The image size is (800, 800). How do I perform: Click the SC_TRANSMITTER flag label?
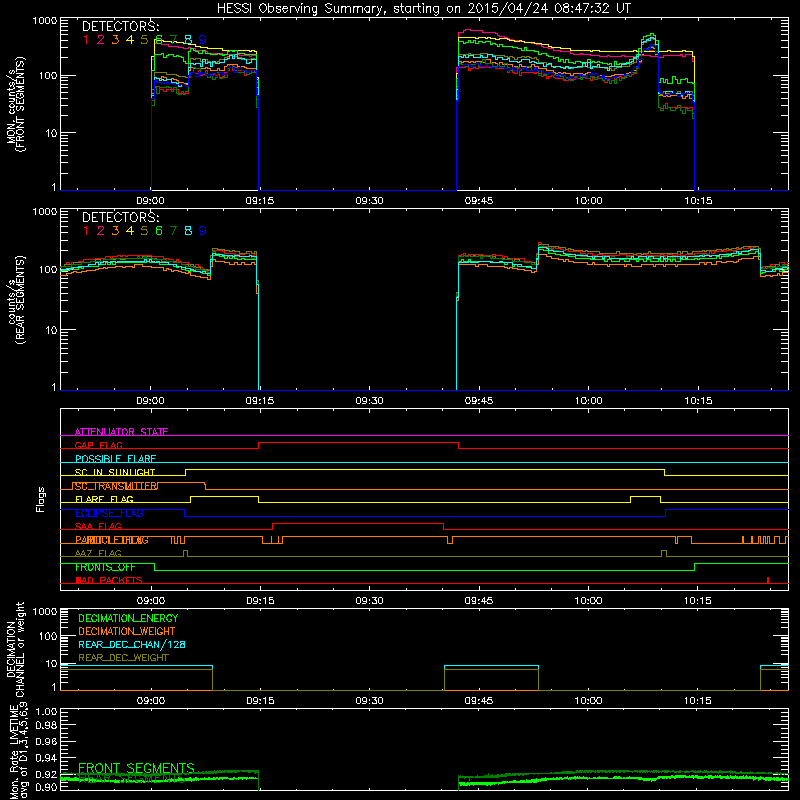click(116, 486)
